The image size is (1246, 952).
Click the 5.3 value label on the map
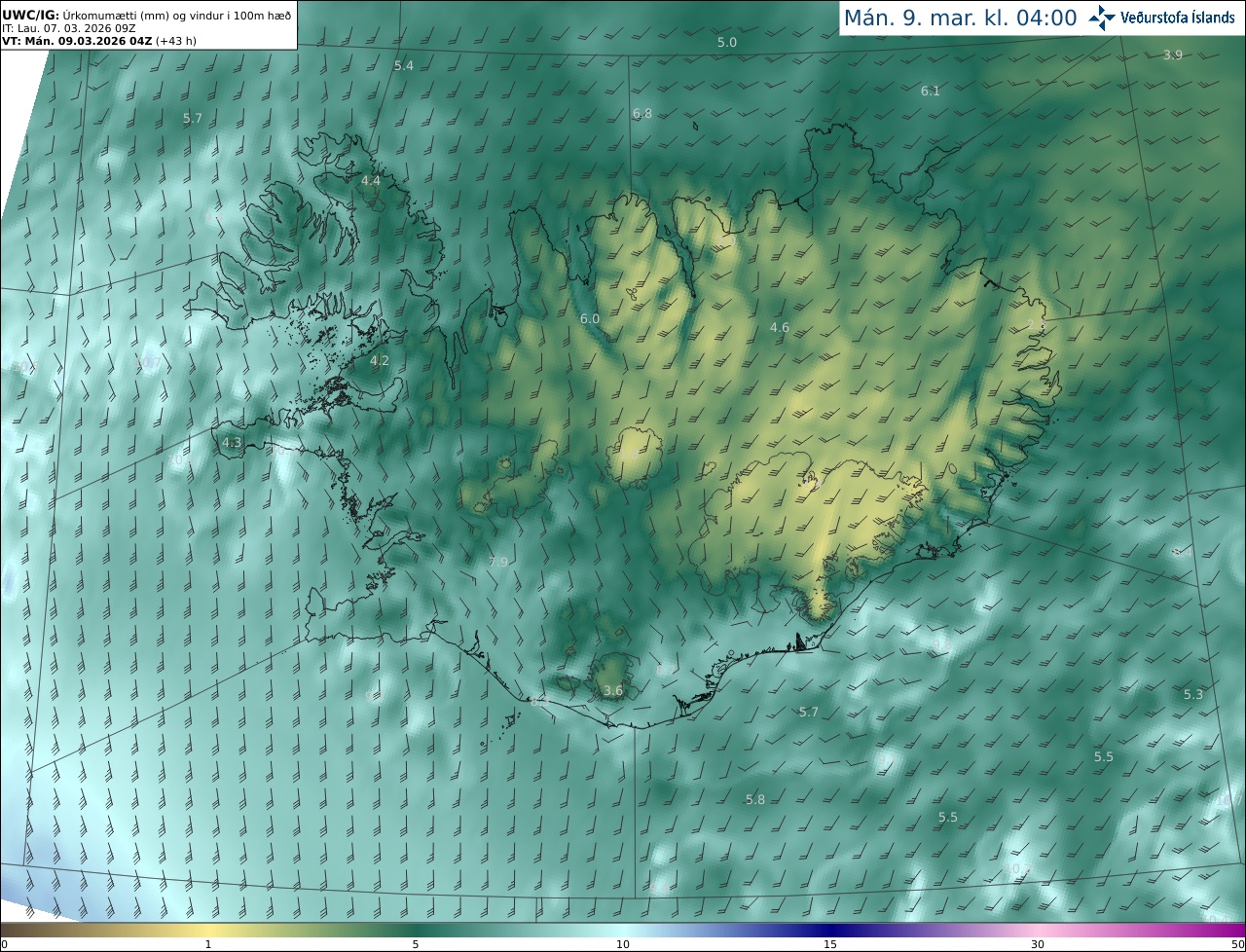pos(1193,694)
